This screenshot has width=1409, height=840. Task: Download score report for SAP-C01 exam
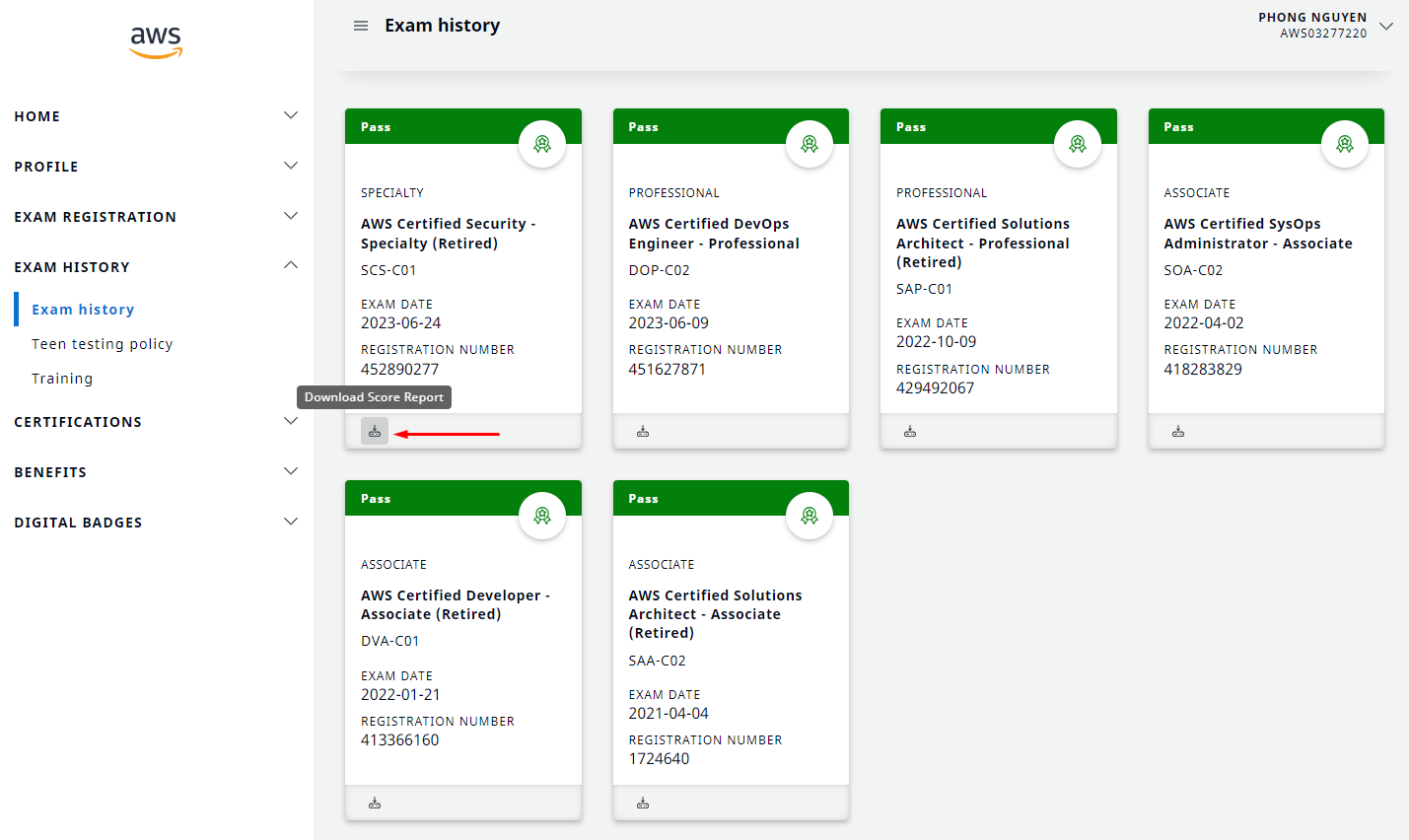tap(910, 432)
